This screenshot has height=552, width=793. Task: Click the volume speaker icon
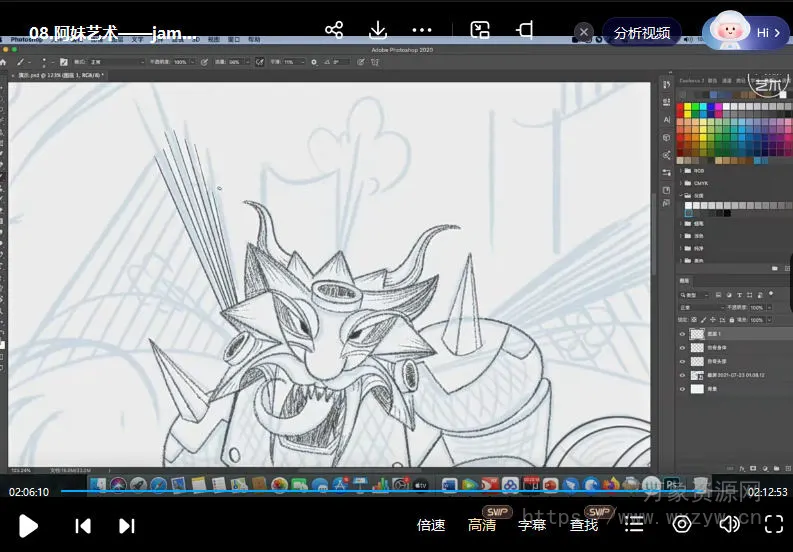730,524
